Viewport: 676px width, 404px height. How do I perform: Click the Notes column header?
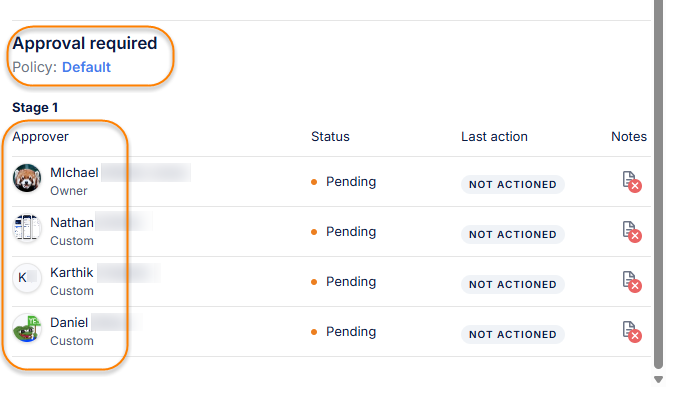tap(629, 136)
